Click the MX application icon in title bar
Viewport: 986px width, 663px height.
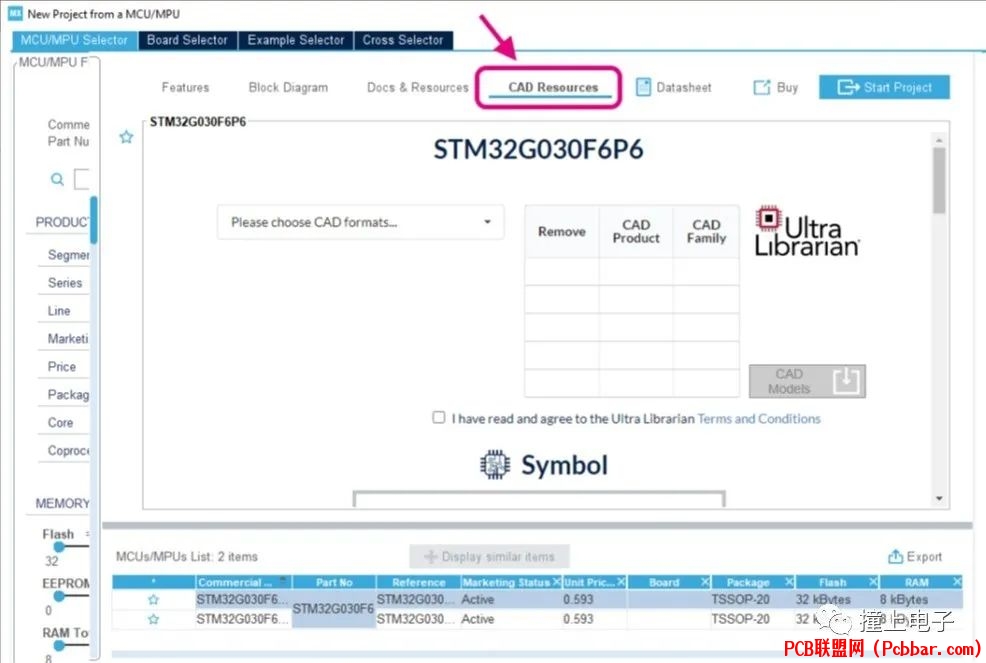point(15,13)
